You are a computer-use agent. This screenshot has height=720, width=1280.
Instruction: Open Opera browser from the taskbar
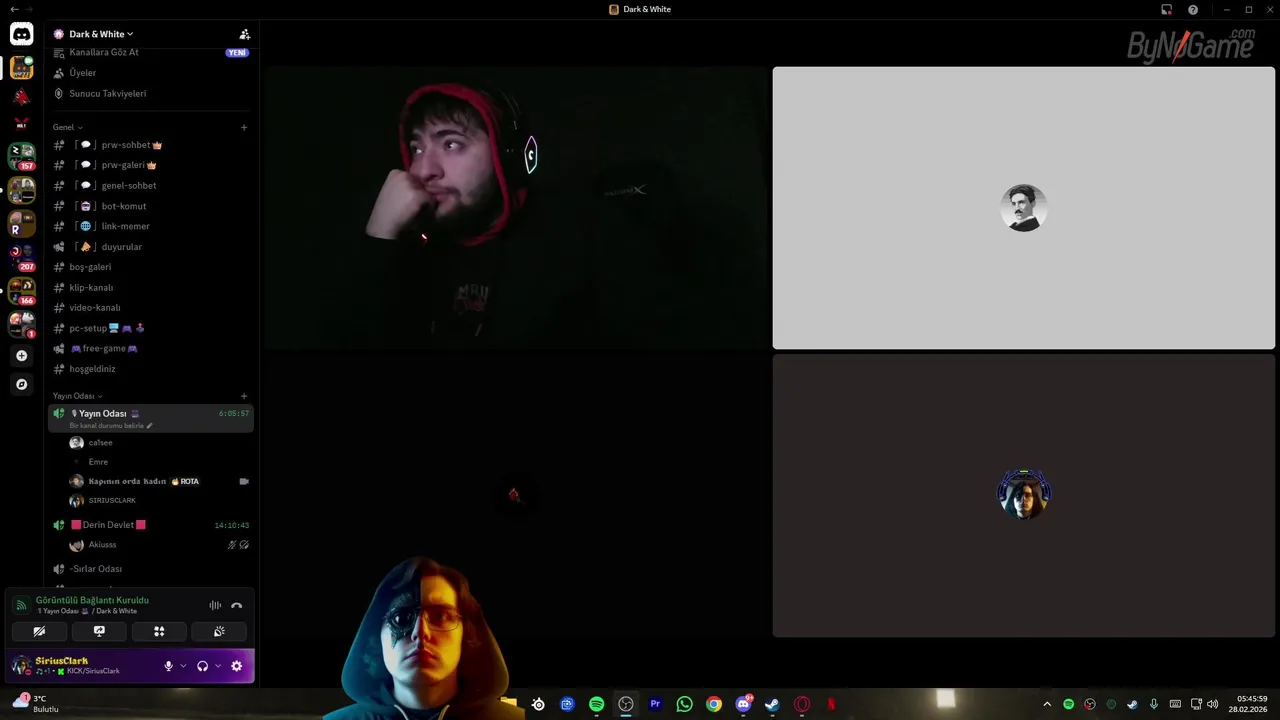coord(801,704)
